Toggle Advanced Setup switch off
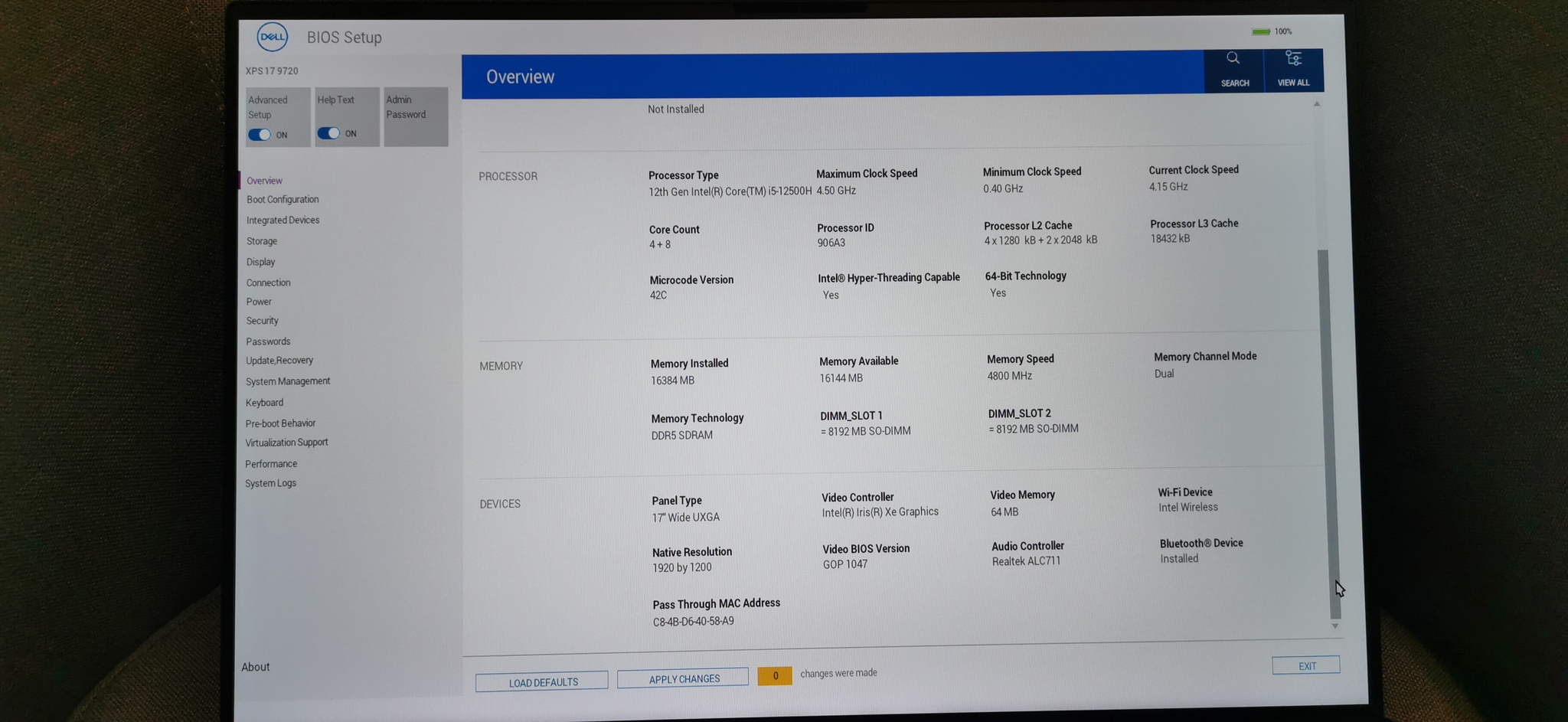The width and height of the screenshot is (1568, 722). click(x=260, y=135)
